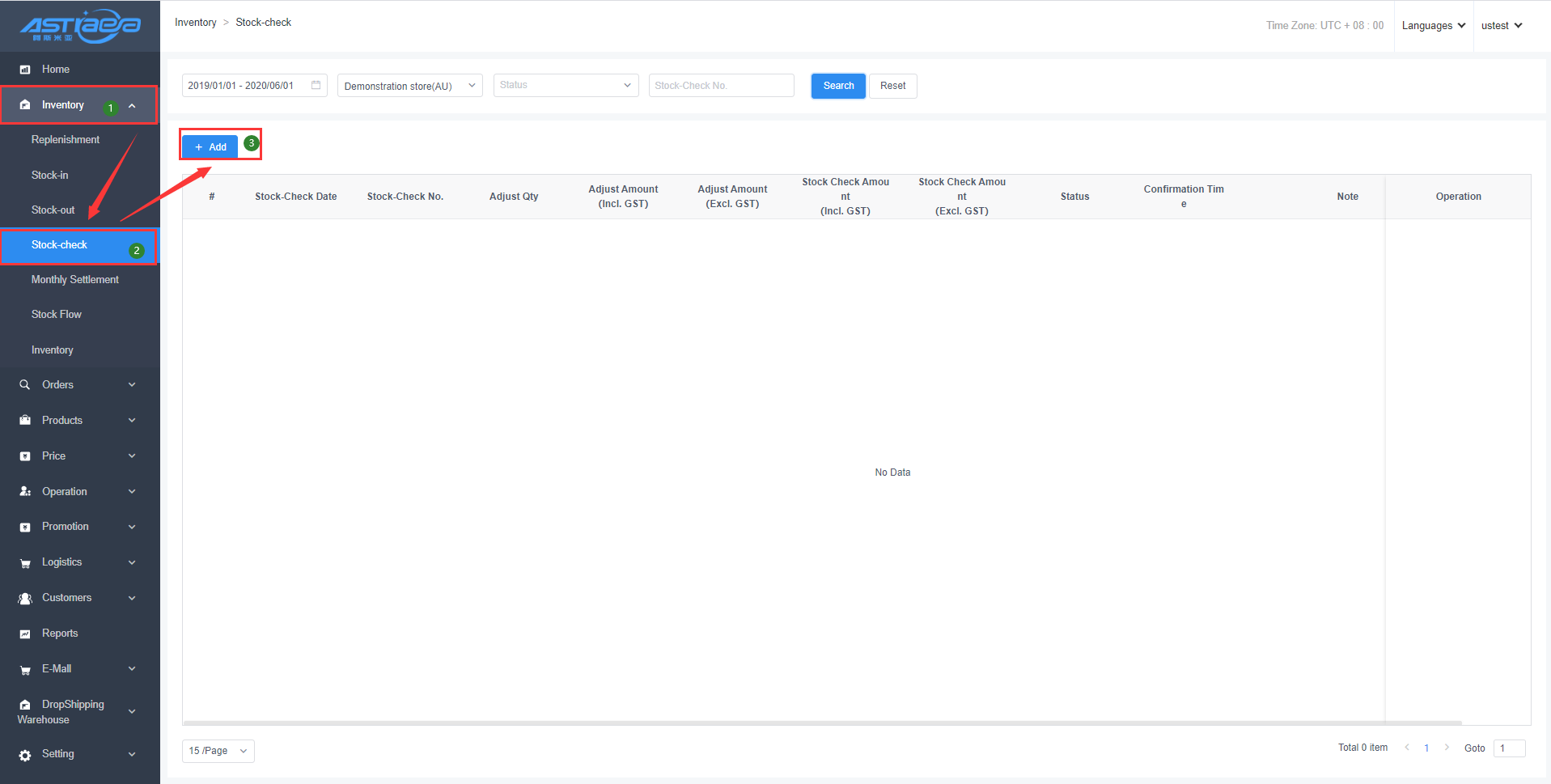Focus the Stock-Check No. input field
The width and height of the screenshot is (1551, 784).
click(x=721, y=85)
